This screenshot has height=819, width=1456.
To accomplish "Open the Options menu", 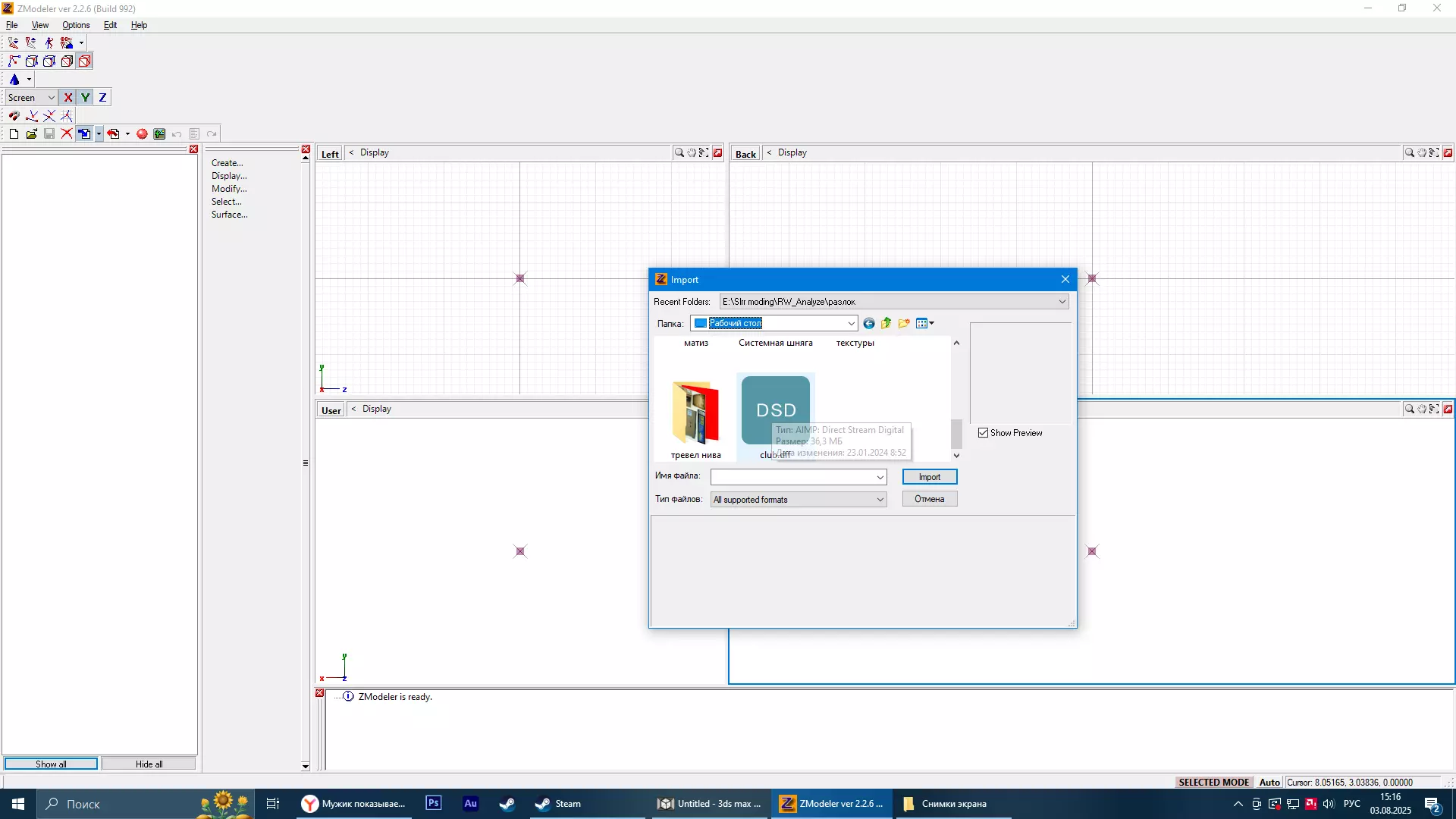I will click(76, 25).
